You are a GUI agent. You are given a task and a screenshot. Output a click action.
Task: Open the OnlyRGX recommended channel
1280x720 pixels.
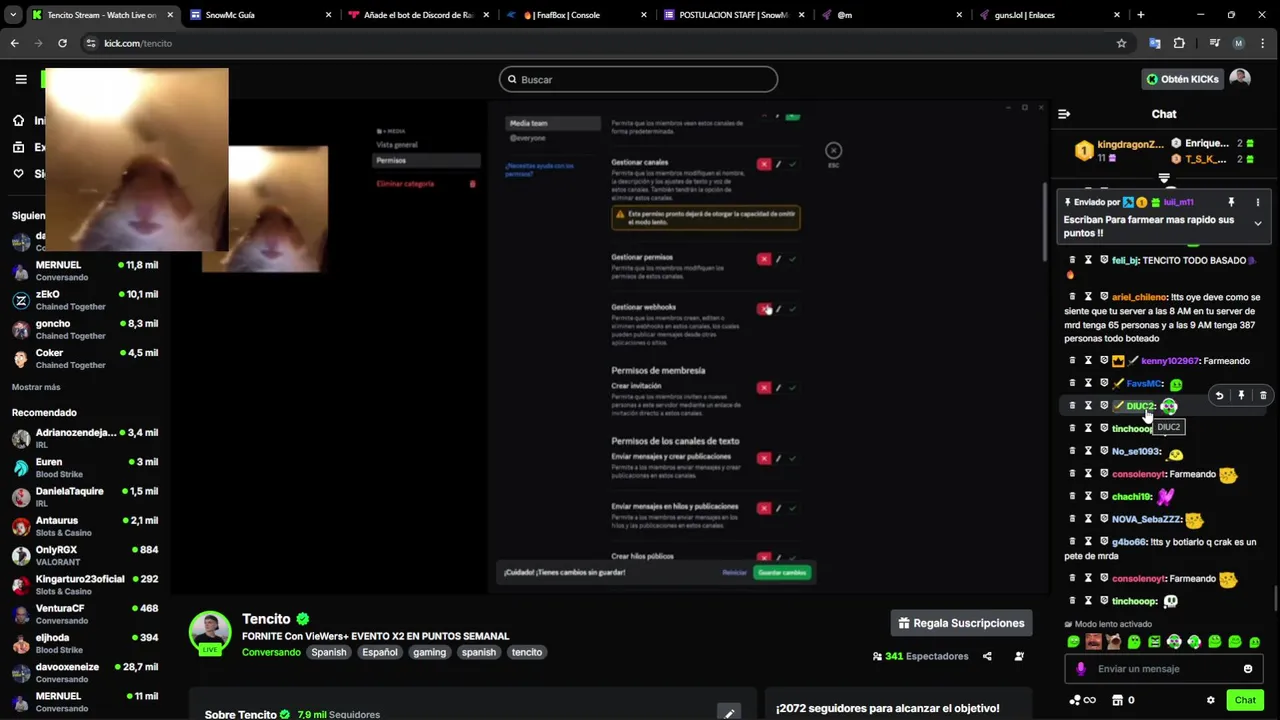(x=85, y=555)
